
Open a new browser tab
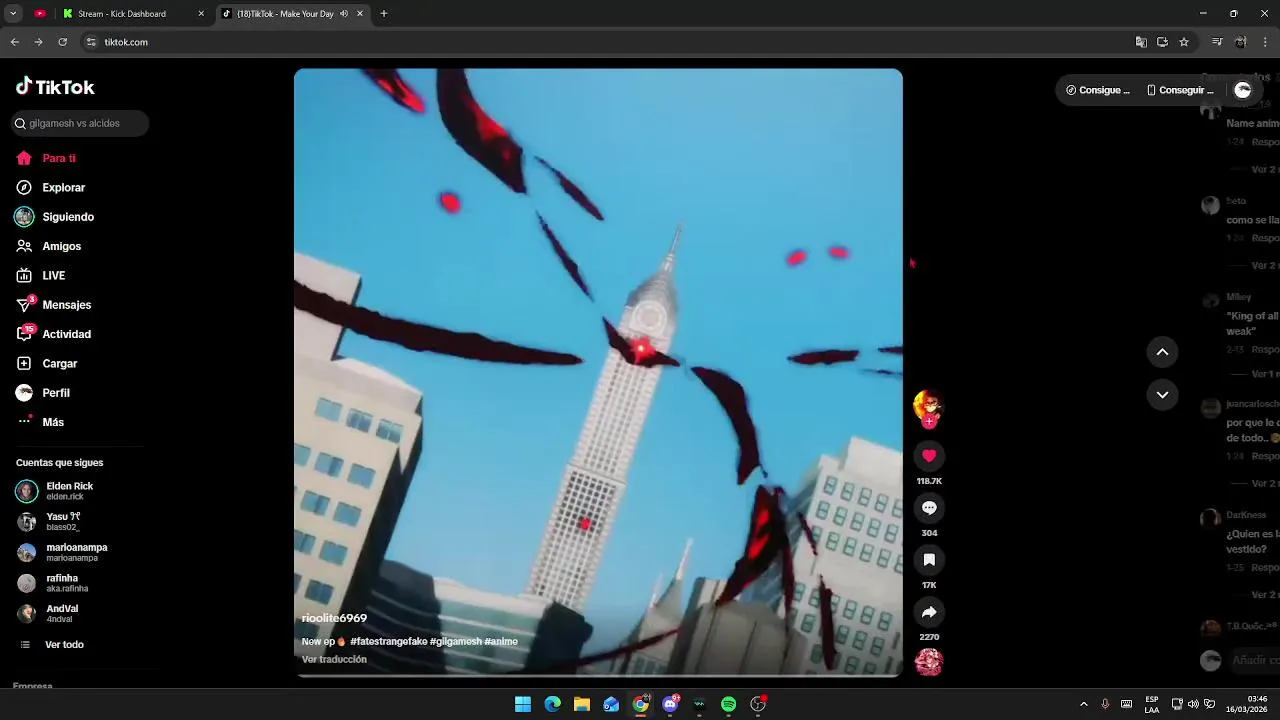[384, 14]
